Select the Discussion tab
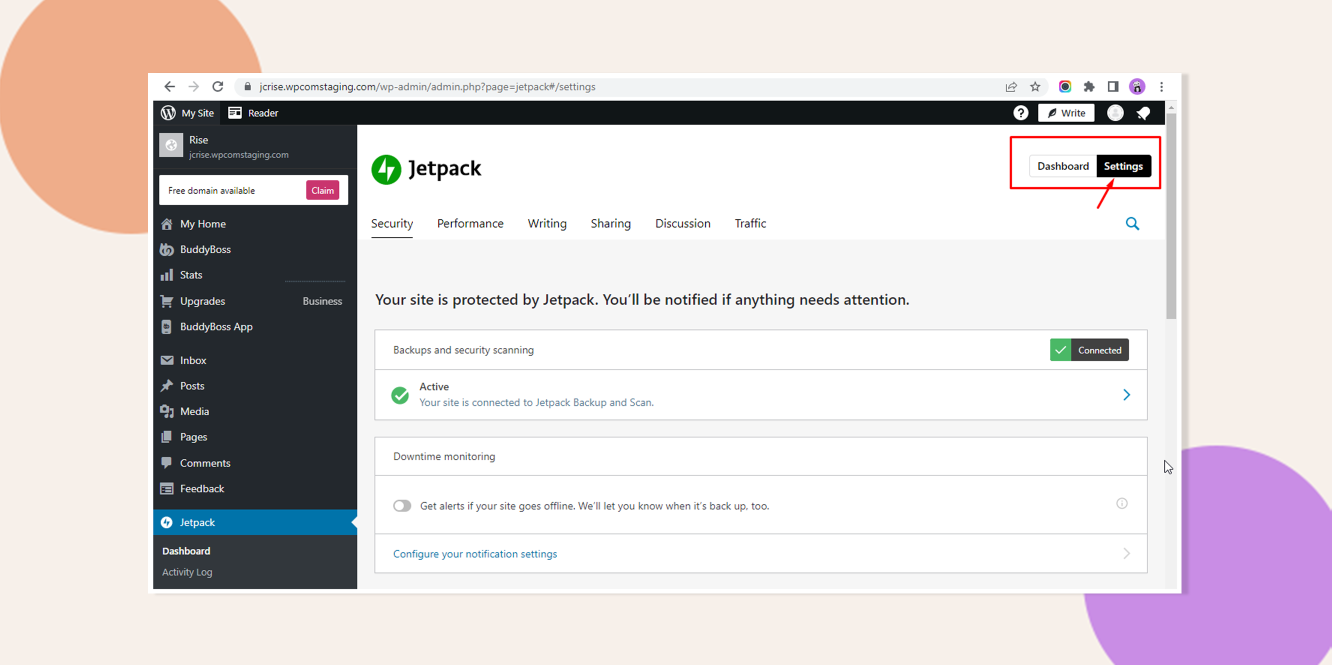The height and width of the screenshot is (665, 1332). point(683,224)
